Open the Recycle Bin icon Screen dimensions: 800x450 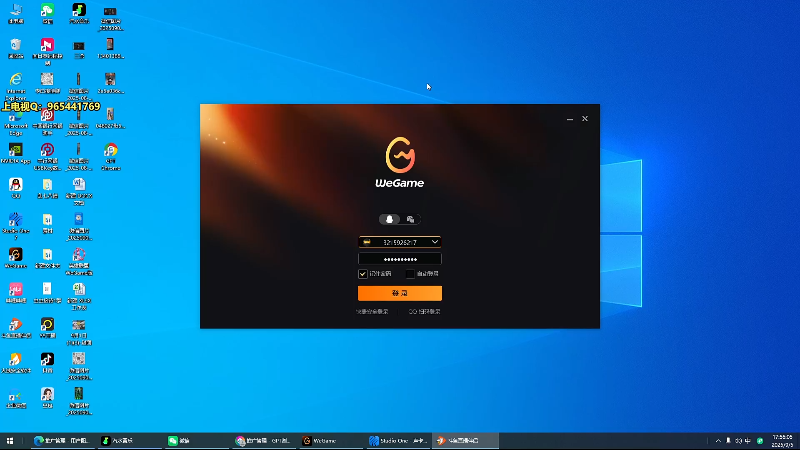tap(16, 48)
